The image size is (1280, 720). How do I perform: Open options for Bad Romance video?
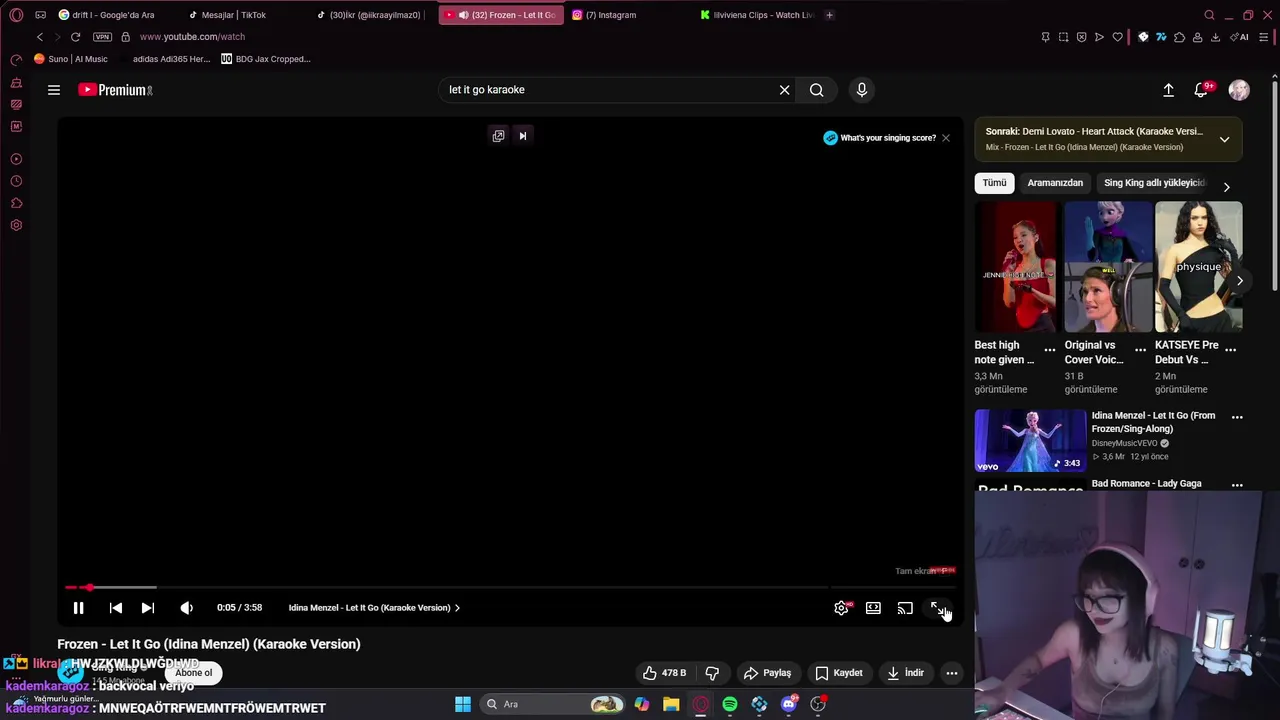coord(1237,485)
